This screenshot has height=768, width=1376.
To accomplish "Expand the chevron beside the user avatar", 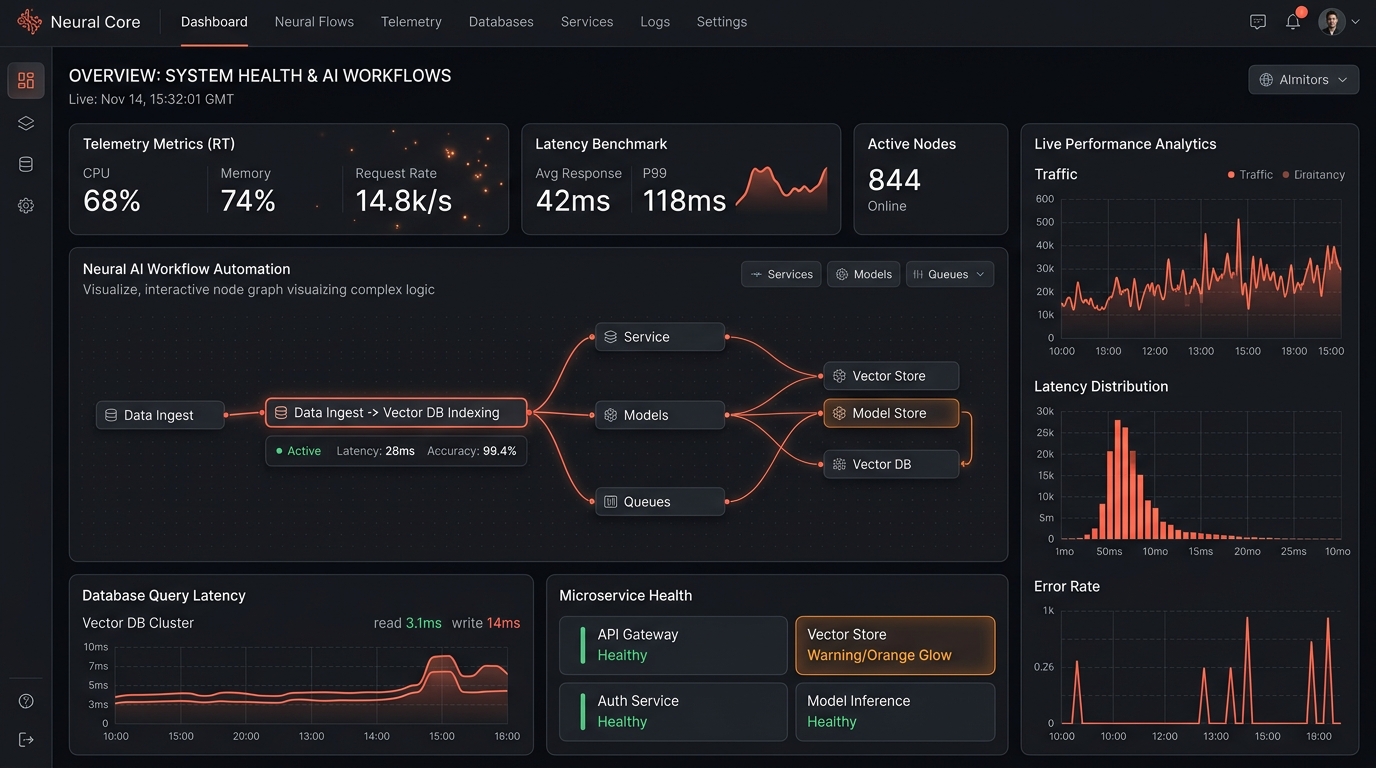I will tap(1355, 22).
